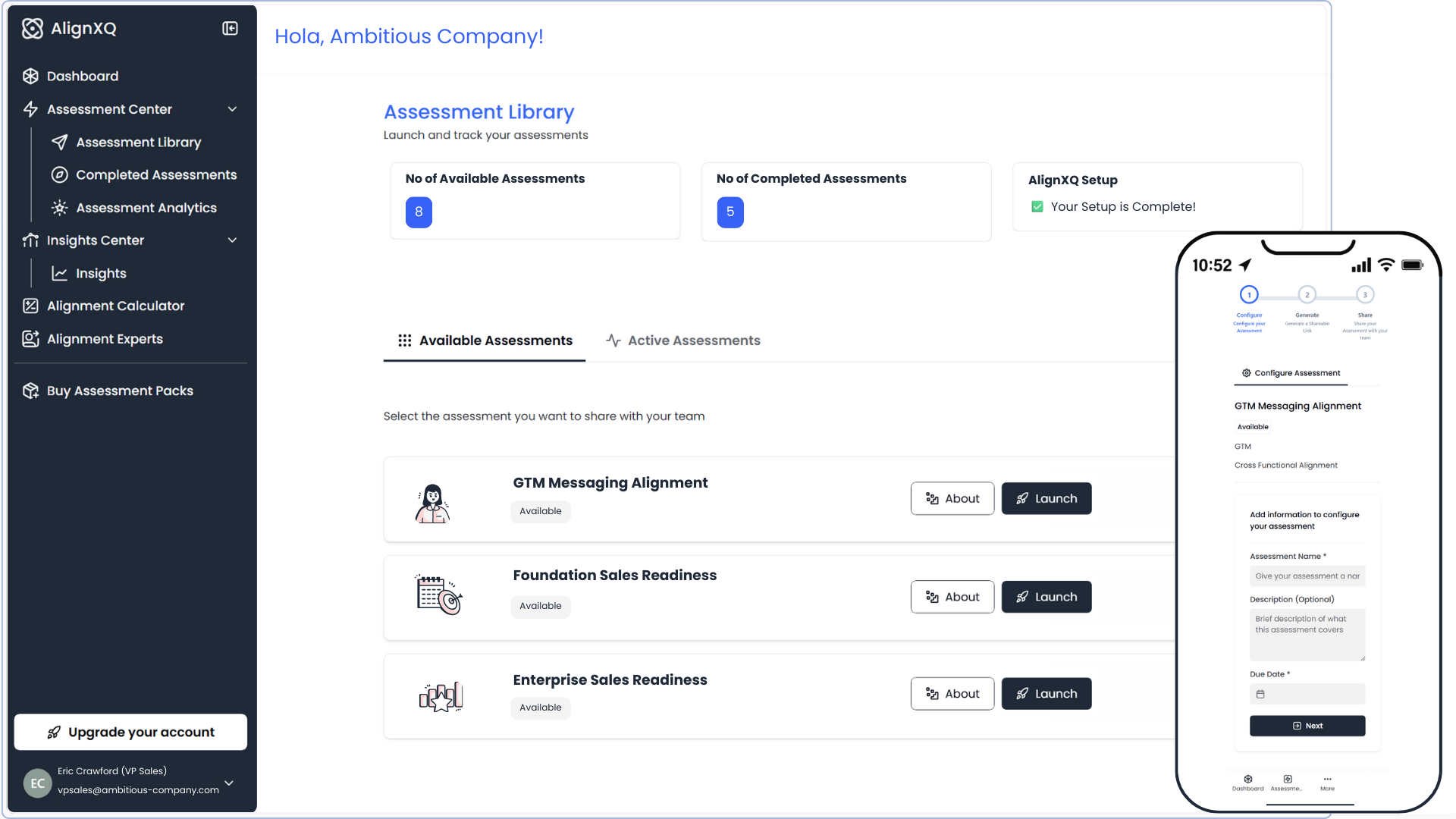Click Setup Complete green checkbox
This screenshot has height=819, width=1456.
tap(1037, 207)
